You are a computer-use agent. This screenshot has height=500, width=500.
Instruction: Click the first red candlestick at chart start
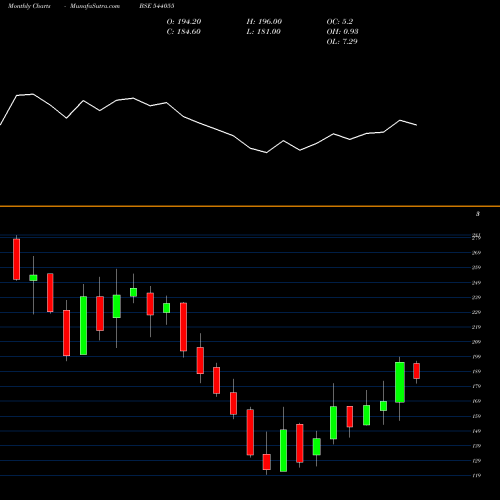[x=16, y=259]
